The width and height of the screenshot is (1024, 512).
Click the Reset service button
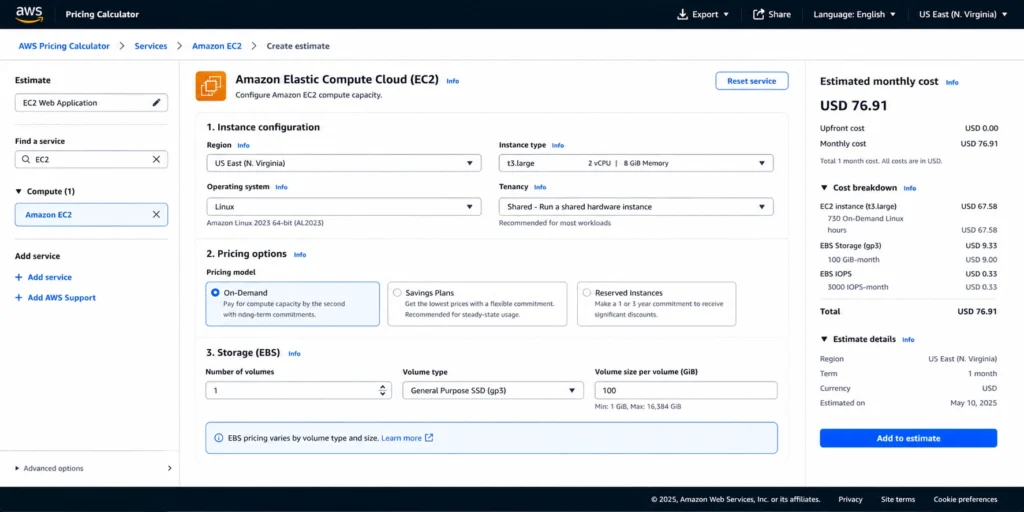click(752, 81)
